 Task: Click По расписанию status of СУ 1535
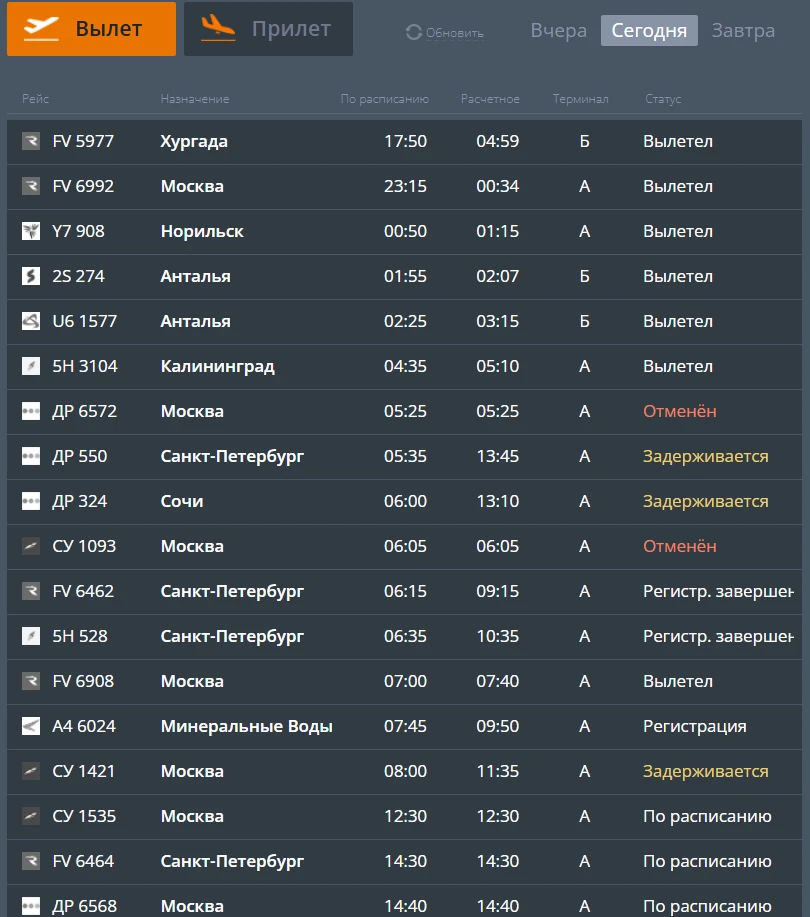coord(707,817)
